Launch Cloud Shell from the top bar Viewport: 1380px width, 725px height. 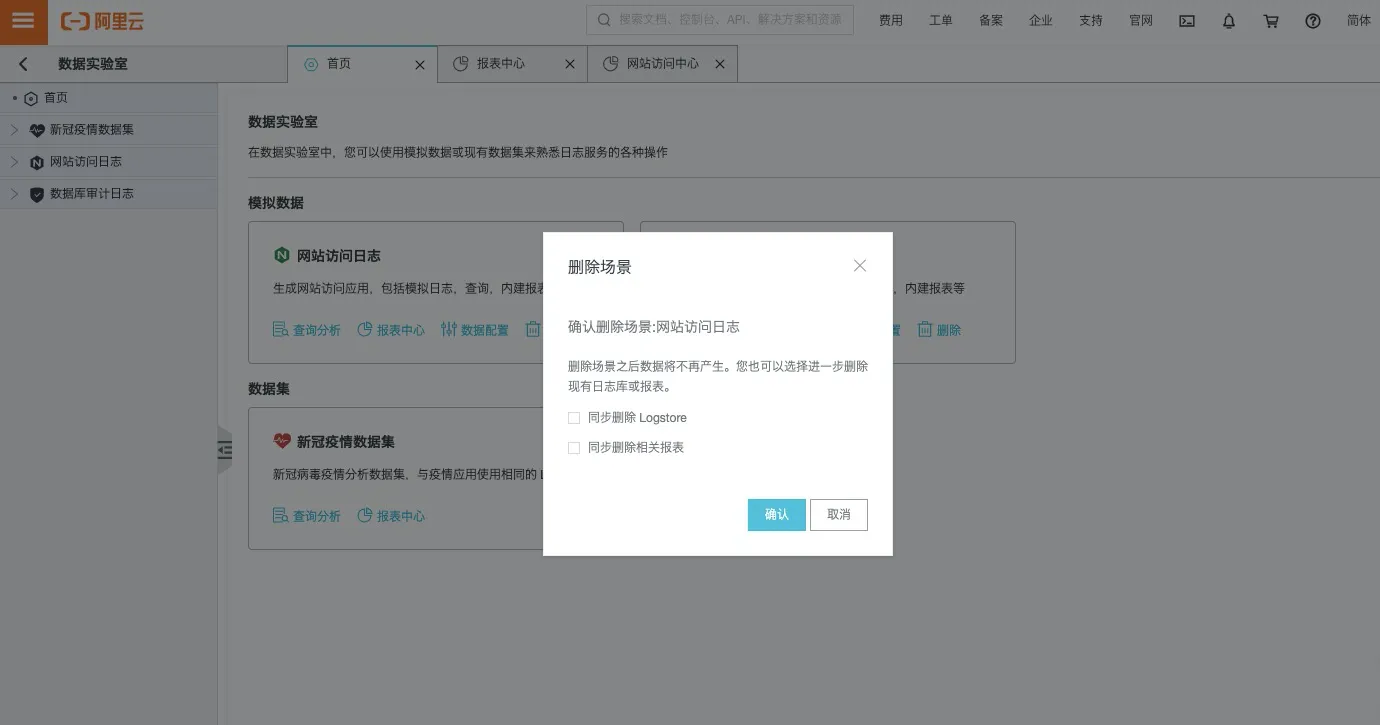(x=1187, y=21)
